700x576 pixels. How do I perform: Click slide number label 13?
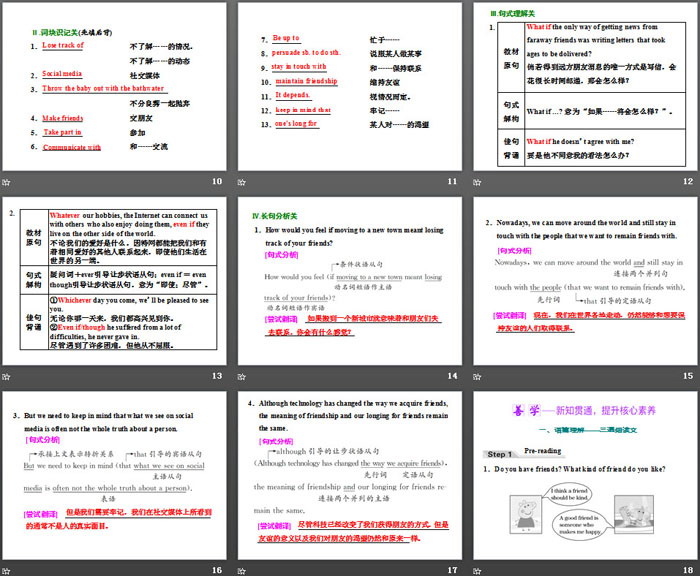(217, 376)
